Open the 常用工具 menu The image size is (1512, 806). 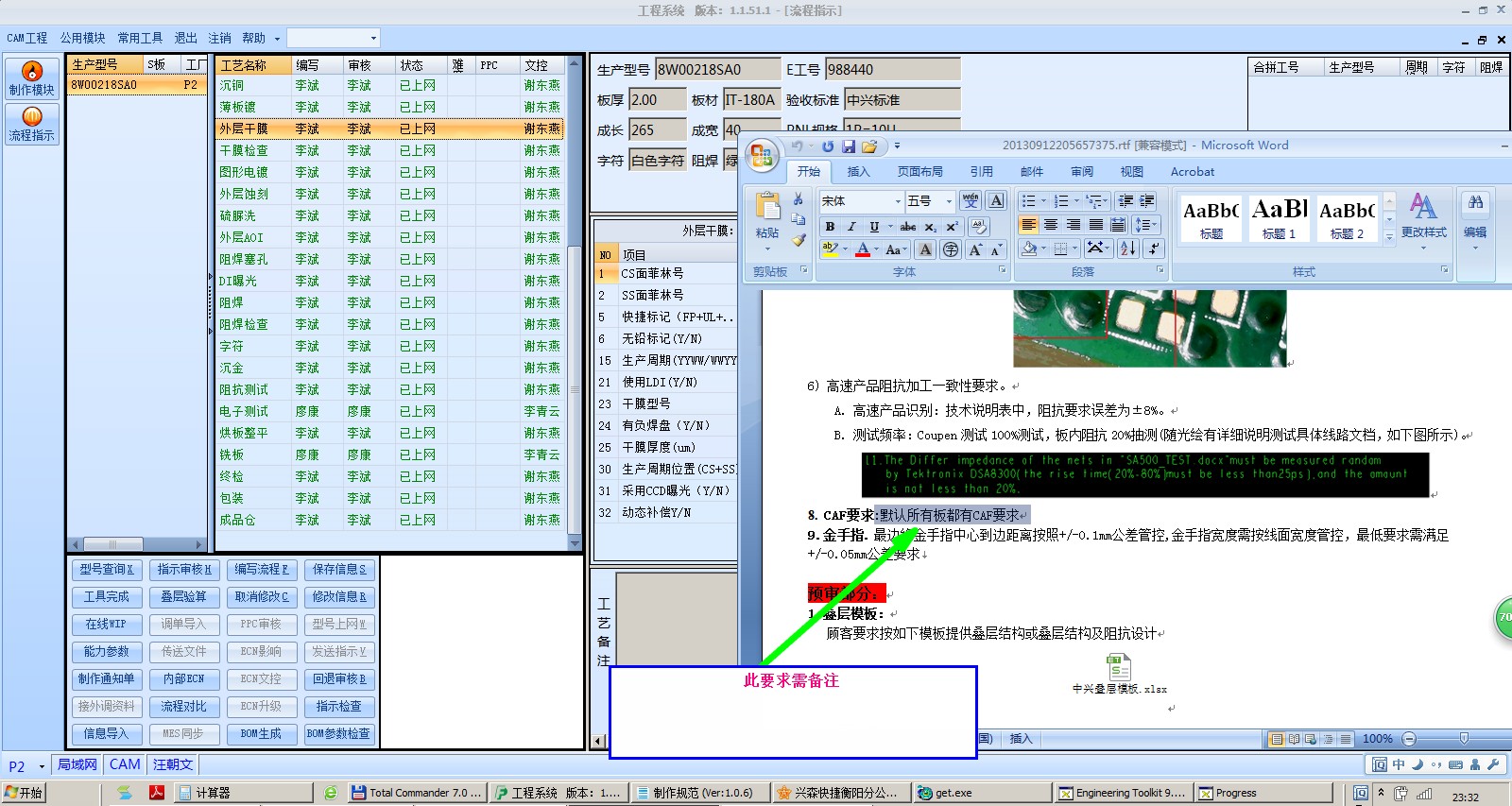(x=140, y=38)
